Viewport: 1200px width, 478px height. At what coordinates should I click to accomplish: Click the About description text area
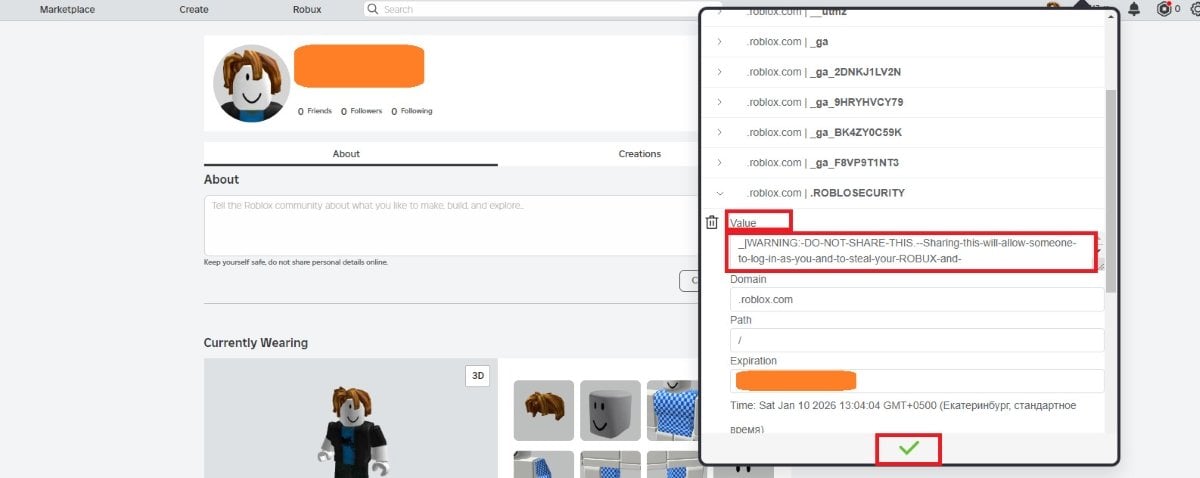(x=452, y=225)
